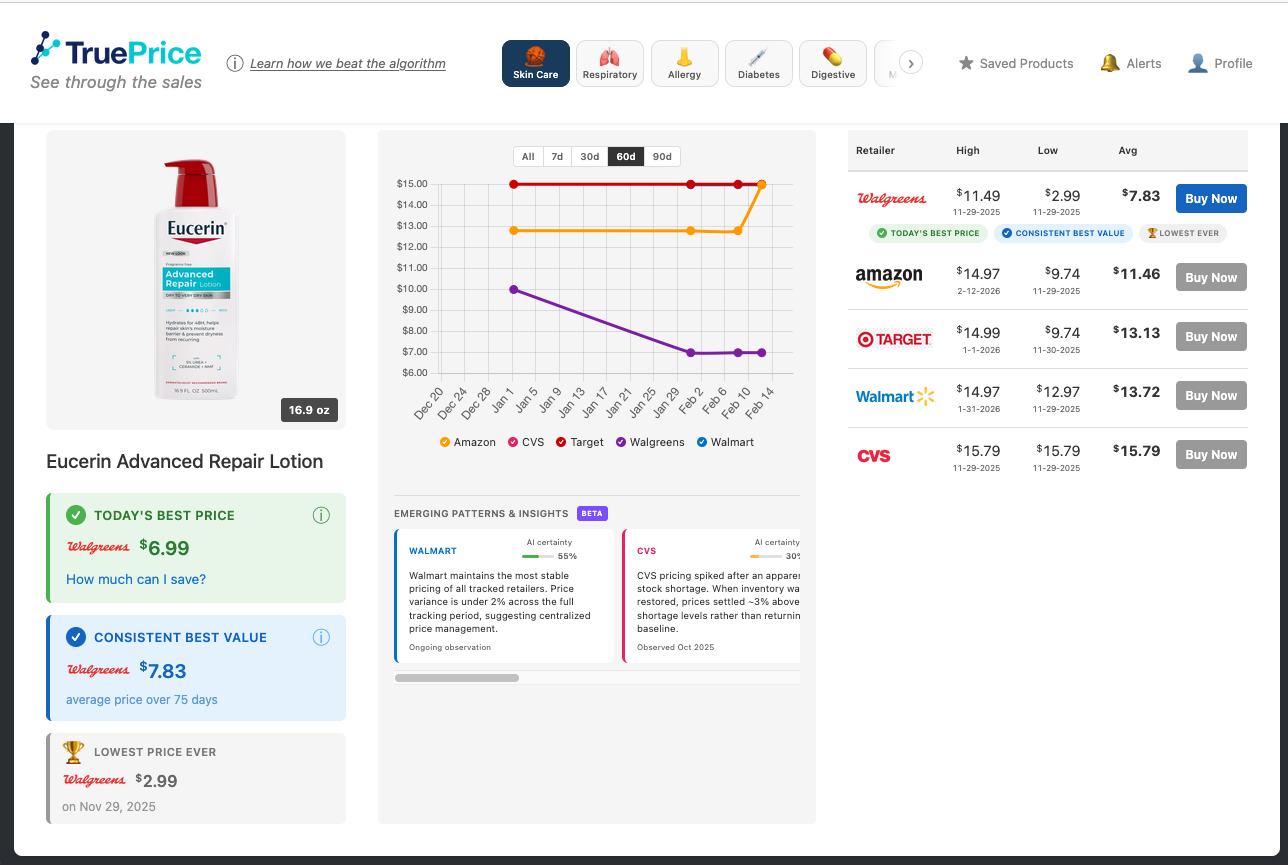
Task: Select the 7d time range
Action: [x=557, y=156]
